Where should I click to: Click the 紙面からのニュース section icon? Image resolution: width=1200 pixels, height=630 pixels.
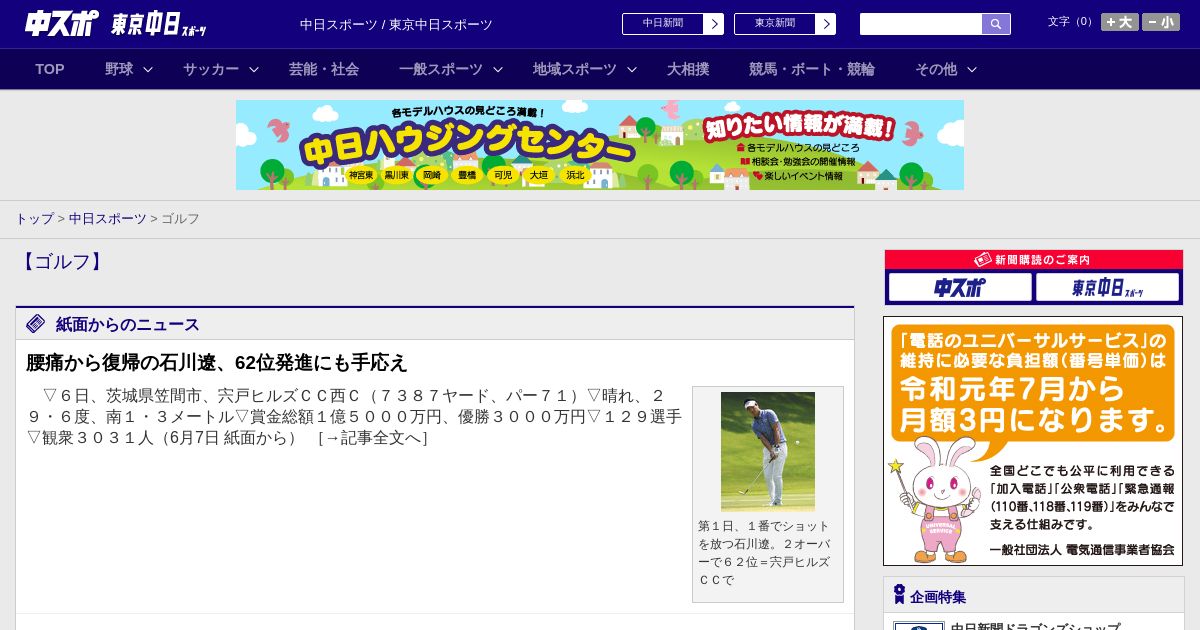36,324
